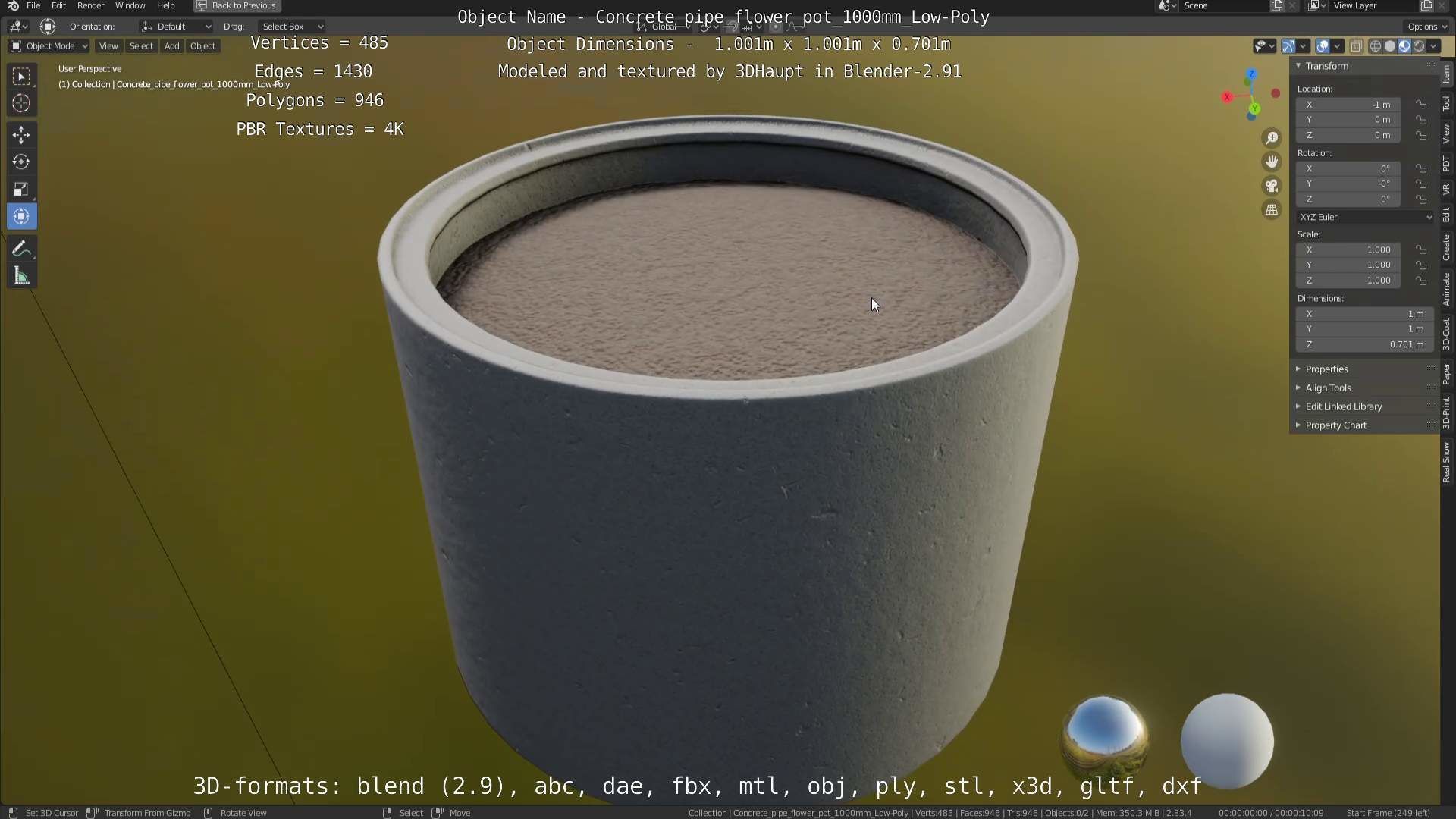Click the Location X value field
Viewport: 1456px width, 819px height.
[x=1348, y=105]
